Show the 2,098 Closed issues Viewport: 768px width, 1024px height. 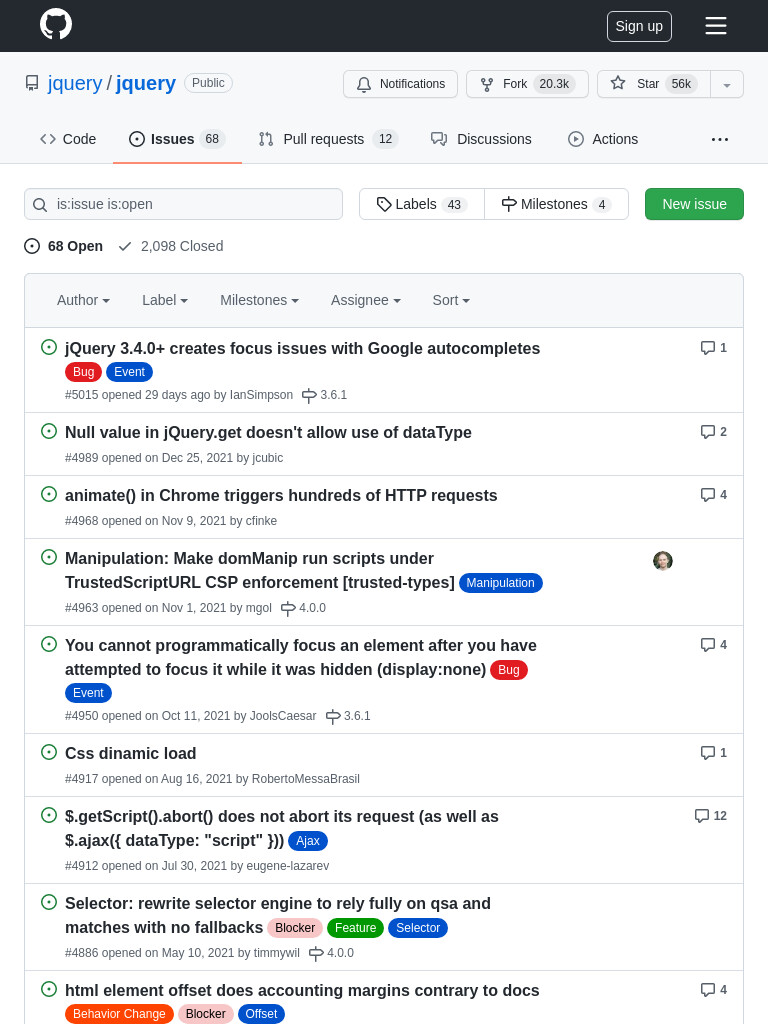(171, 246)
